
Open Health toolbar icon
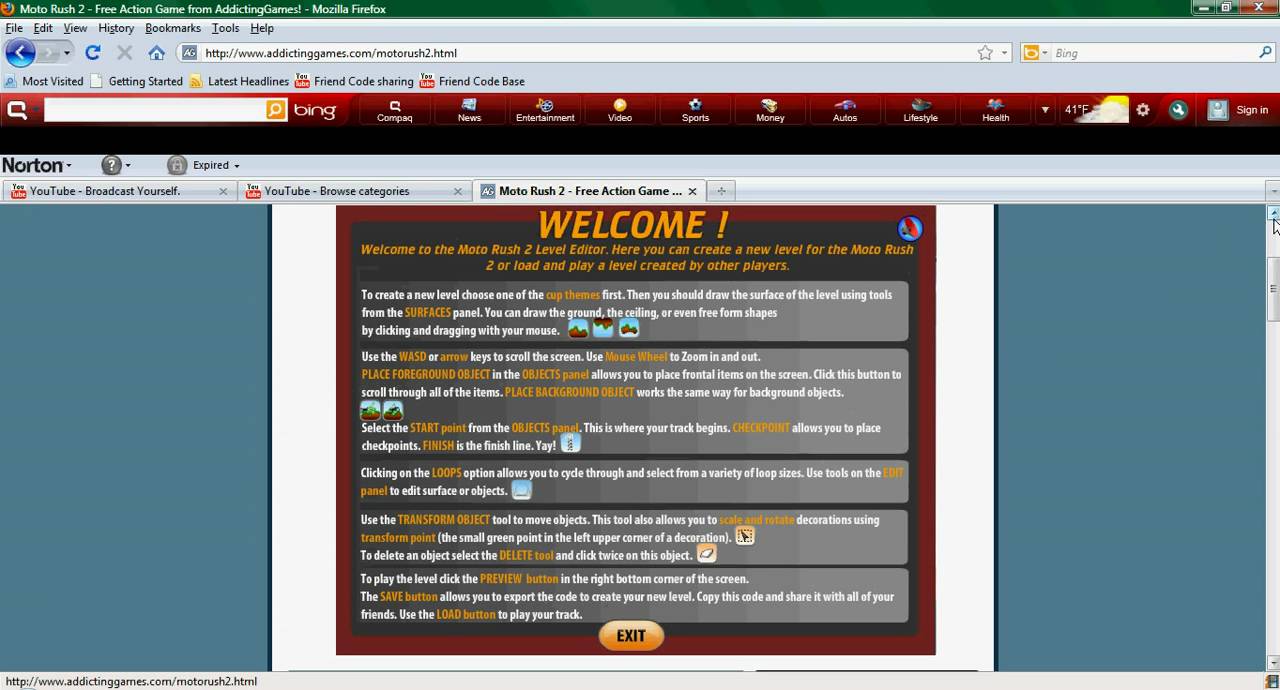click(995, 111)
